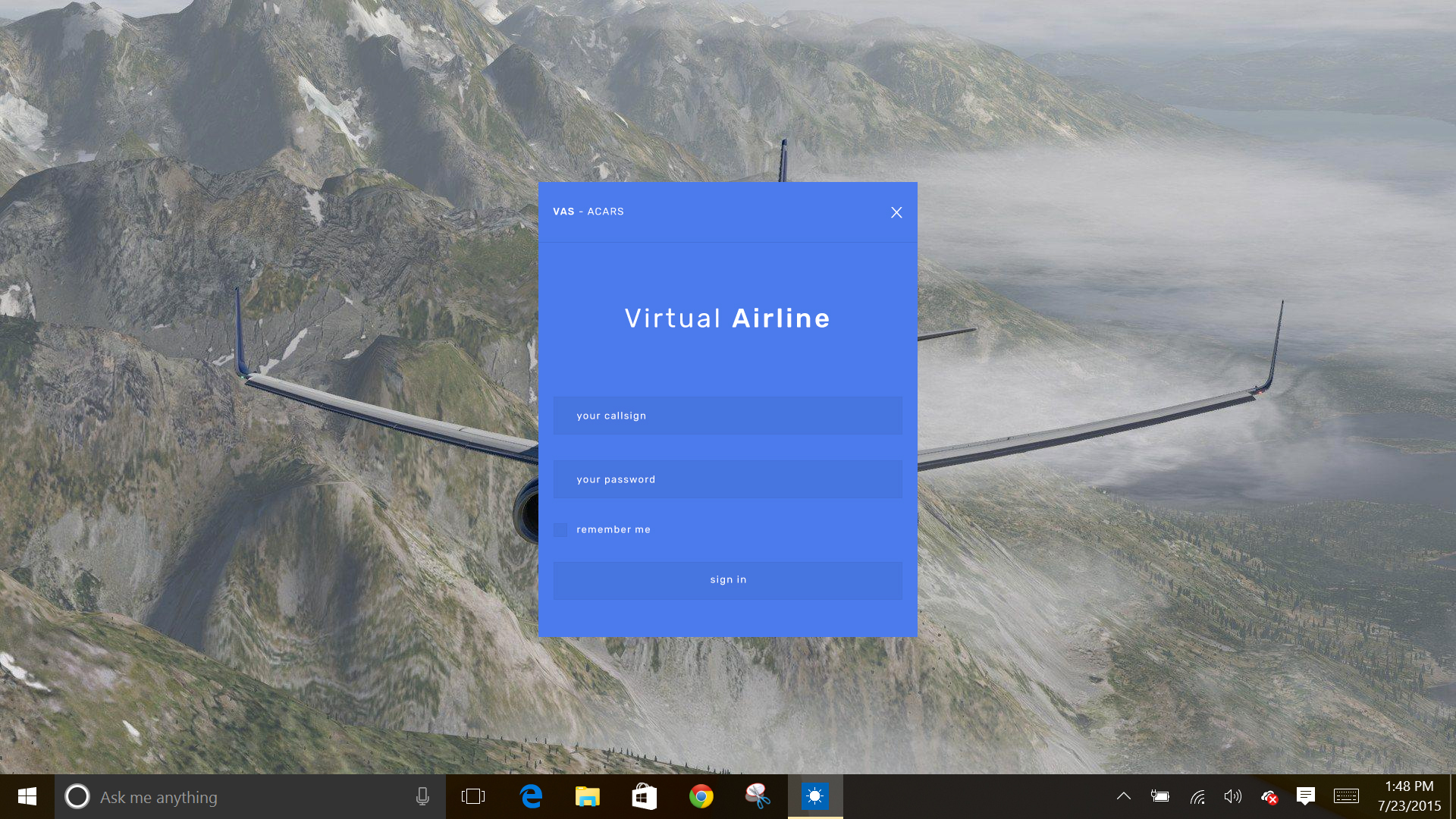
Task: Activate the Cortana microphone icon
Action: pos(422,796)
